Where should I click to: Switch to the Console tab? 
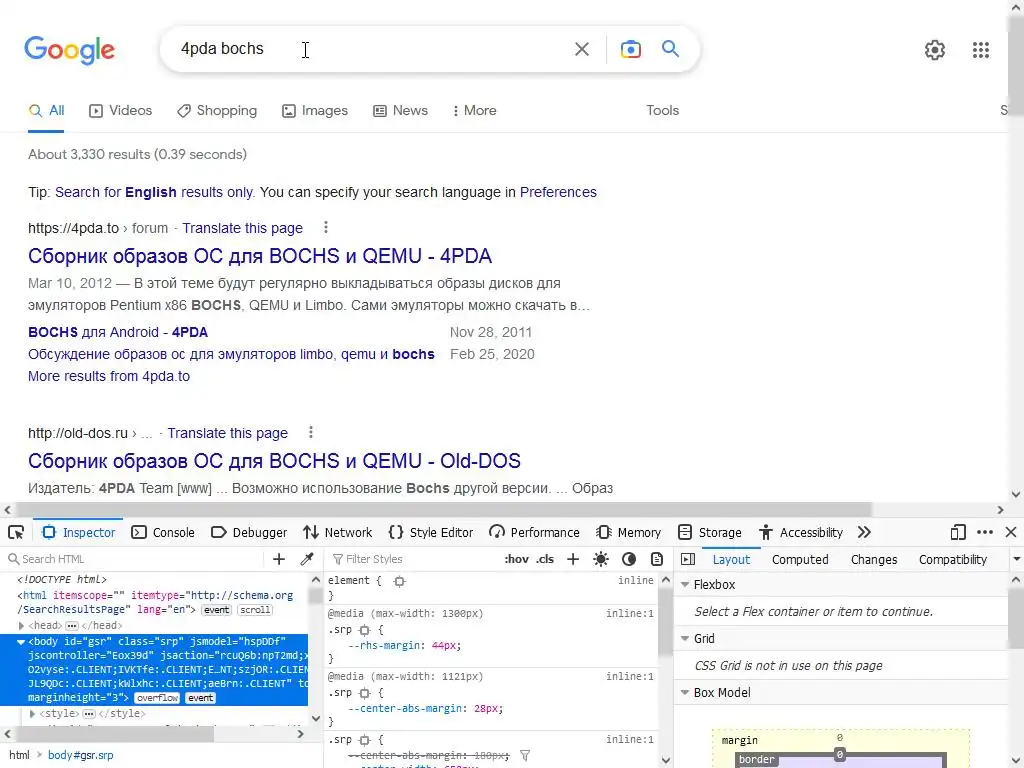coord(163,532)
